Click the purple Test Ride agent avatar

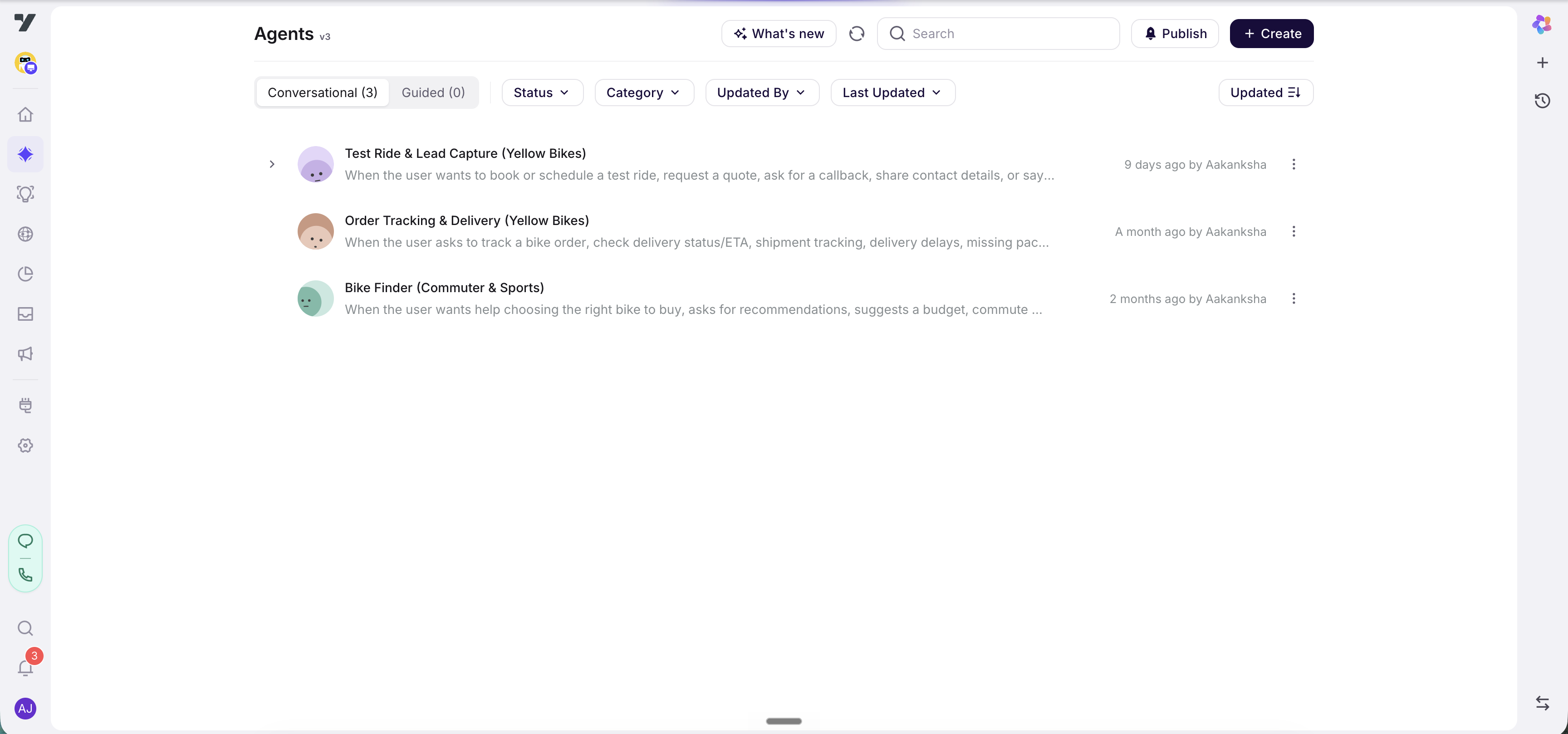click(x=315, y=164)
